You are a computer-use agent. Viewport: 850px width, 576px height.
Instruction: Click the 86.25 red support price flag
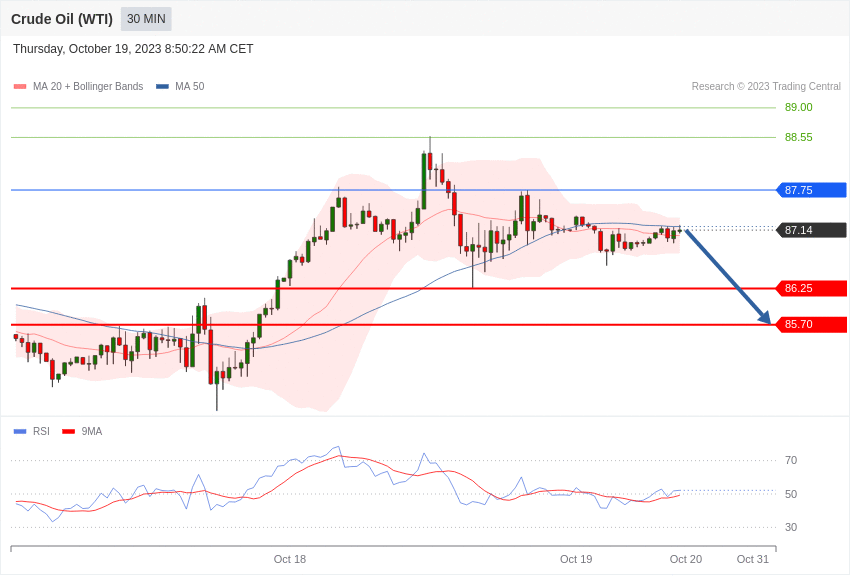[811, 288]
